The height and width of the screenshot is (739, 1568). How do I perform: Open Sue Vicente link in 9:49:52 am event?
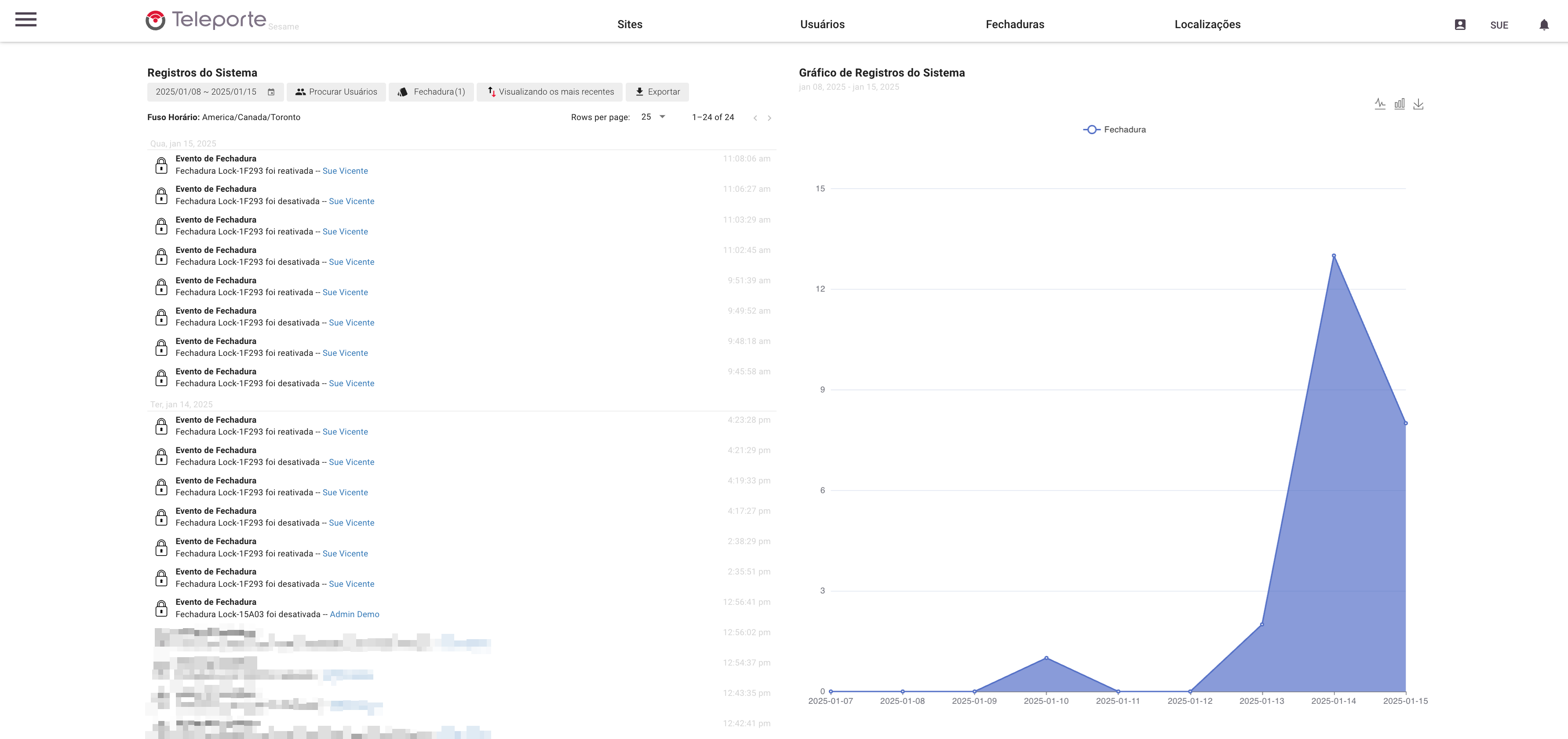click(351, 322)
